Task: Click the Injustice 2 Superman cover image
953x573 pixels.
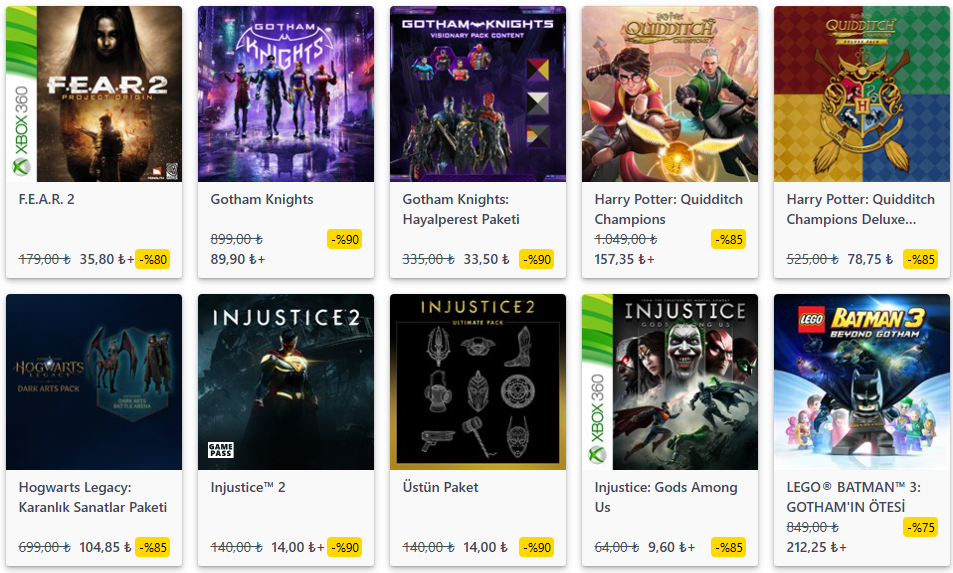Action: click(x=286, y=382)
